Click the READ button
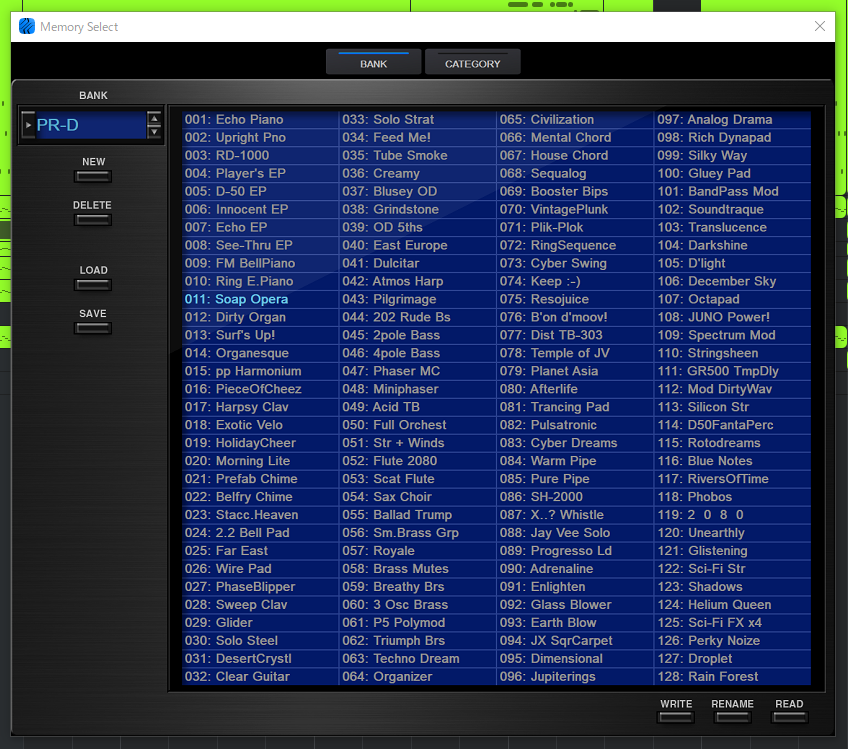This screenshot has height=749, width=848. pyautogui.click(x=790, y=718)
